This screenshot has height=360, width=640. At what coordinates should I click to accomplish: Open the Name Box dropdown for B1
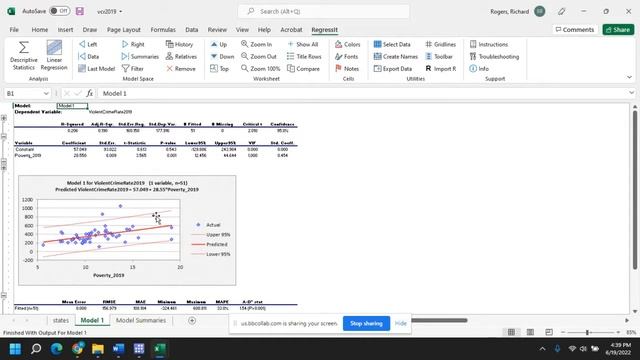[46, 93]
